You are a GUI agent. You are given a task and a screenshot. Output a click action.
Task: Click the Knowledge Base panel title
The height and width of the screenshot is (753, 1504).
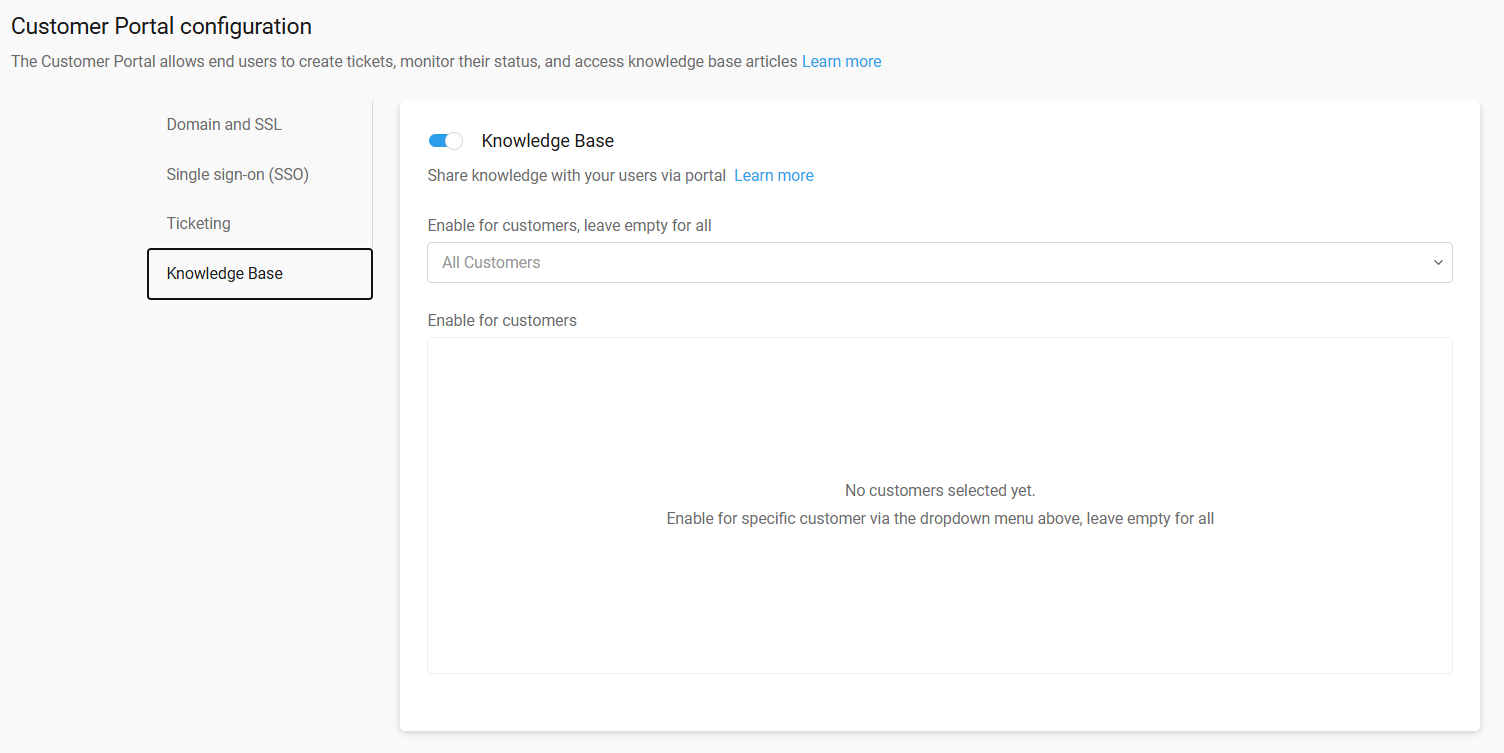pos(547,140)
